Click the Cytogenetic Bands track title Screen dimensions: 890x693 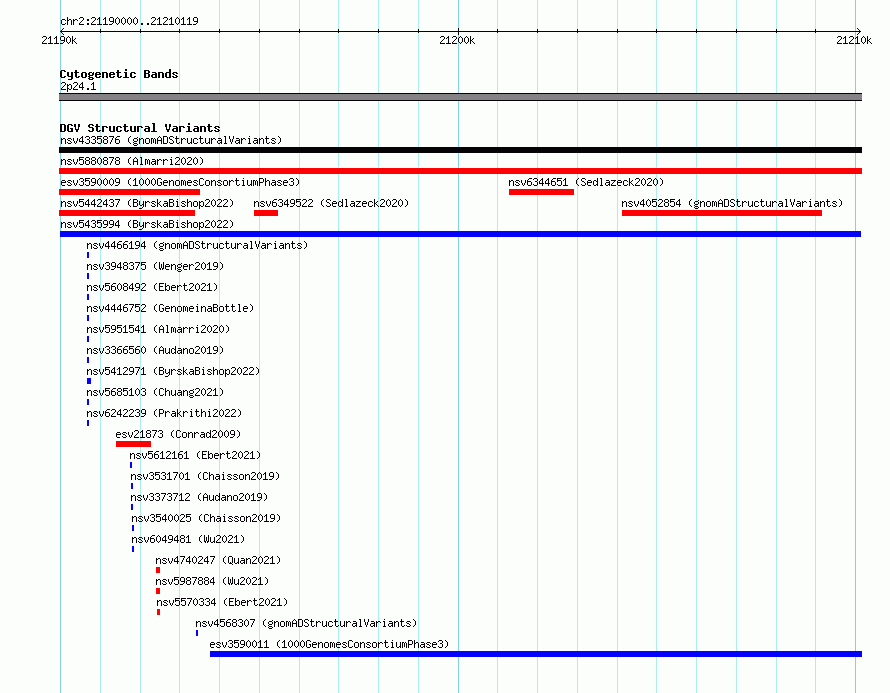point(119,74)
